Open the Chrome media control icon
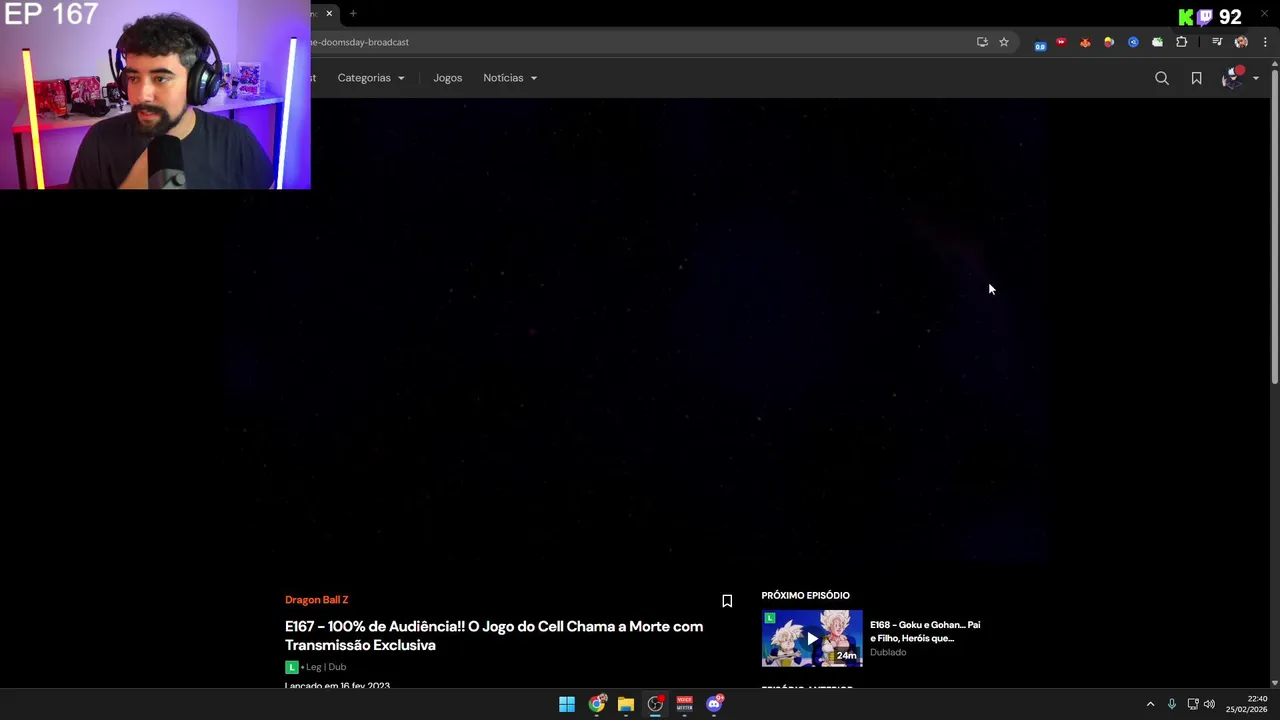Screen dimensions: 1280x720 click(1217, 42)
